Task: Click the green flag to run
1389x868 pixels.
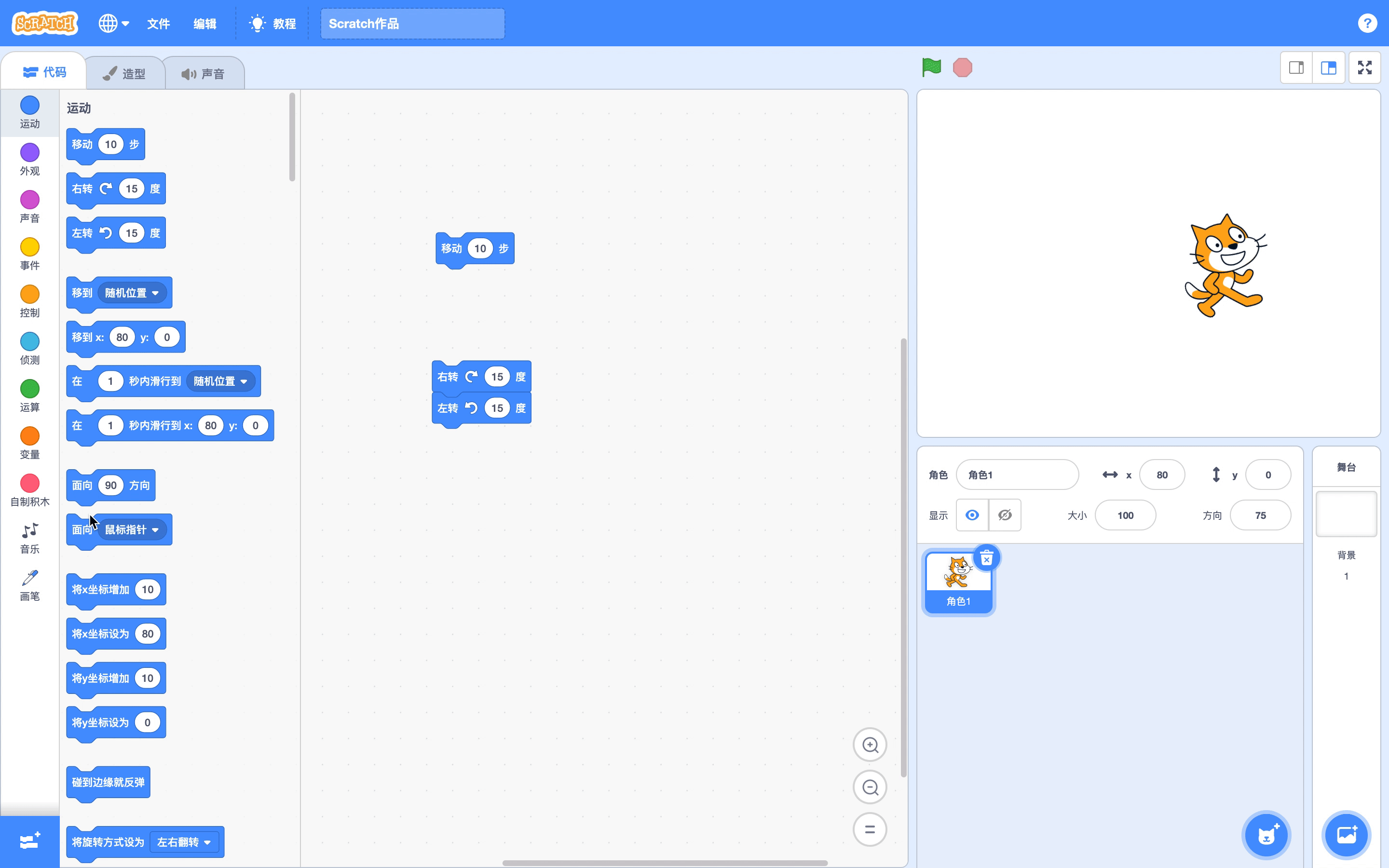Action: [931, 68]
